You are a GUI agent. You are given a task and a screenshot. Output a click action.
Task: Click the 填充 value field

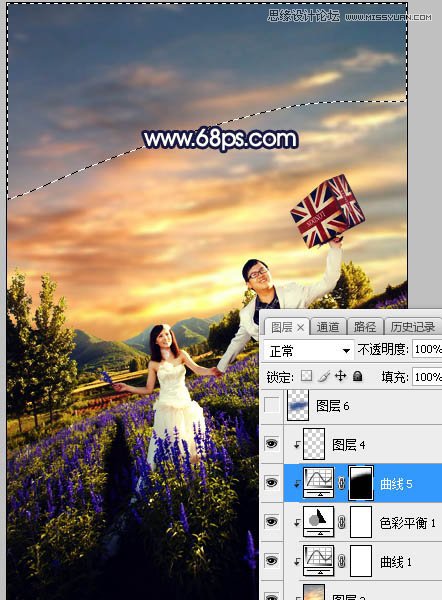[x=427, y=377]
